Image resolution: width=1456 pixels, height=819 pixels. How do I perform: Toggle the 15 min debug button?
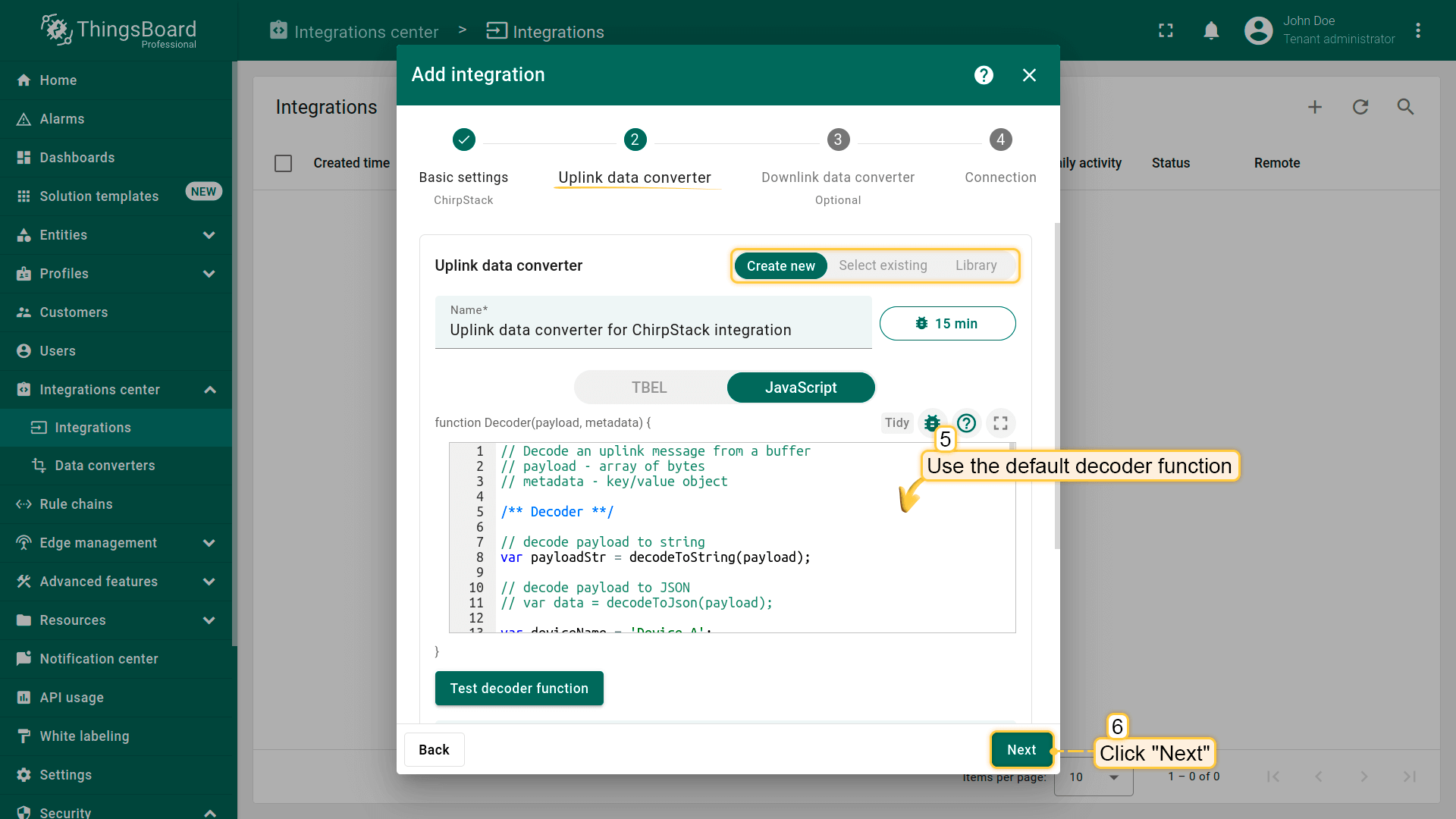click(x=947, y=324)
